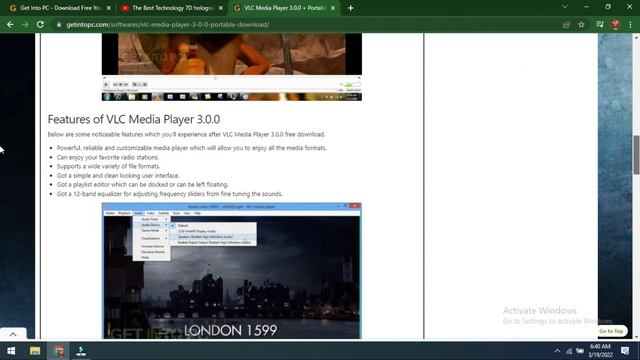Click the 'Can enjoy your favorite radio stations' bullet
This screenshot has height=360, width=640.
[108, 157]
